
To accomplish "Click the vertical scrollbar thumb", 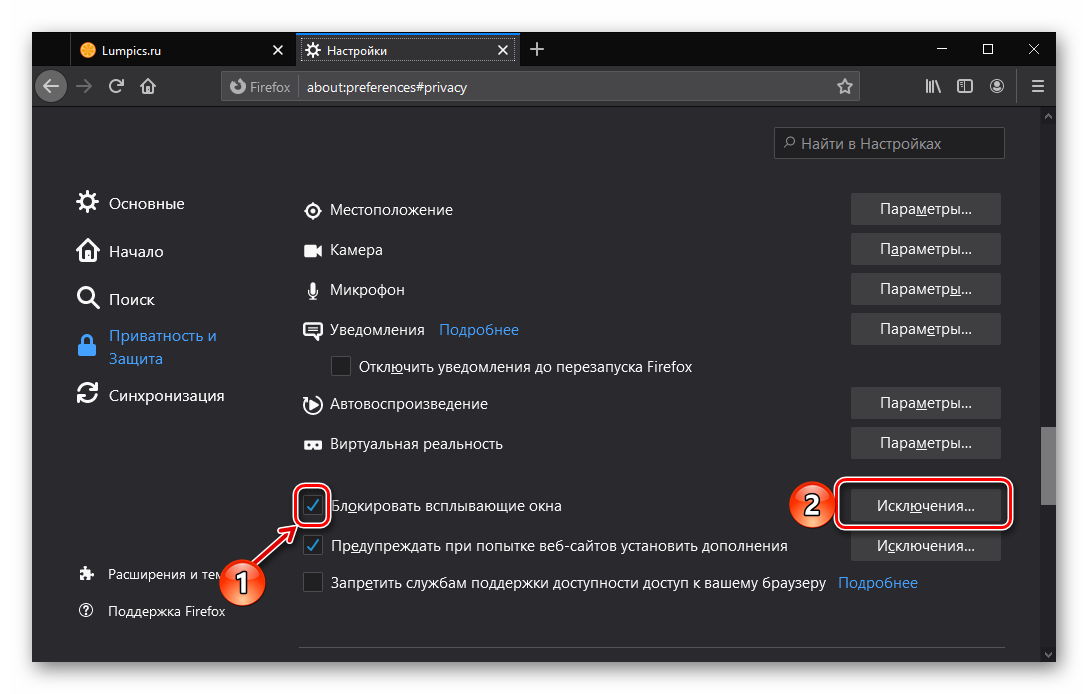I will [1048, 466].
